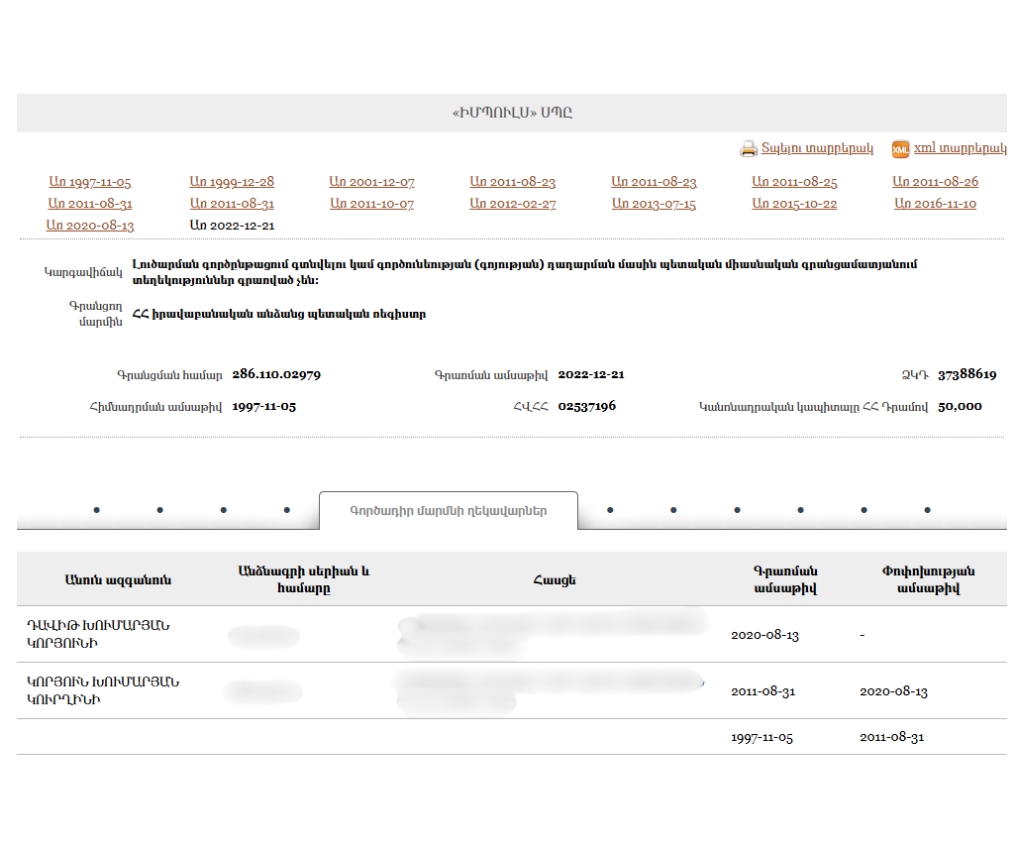View the 2013-07-15 version link
Viewport: 1015px width, 858px height.
click(x=653, y=204)
